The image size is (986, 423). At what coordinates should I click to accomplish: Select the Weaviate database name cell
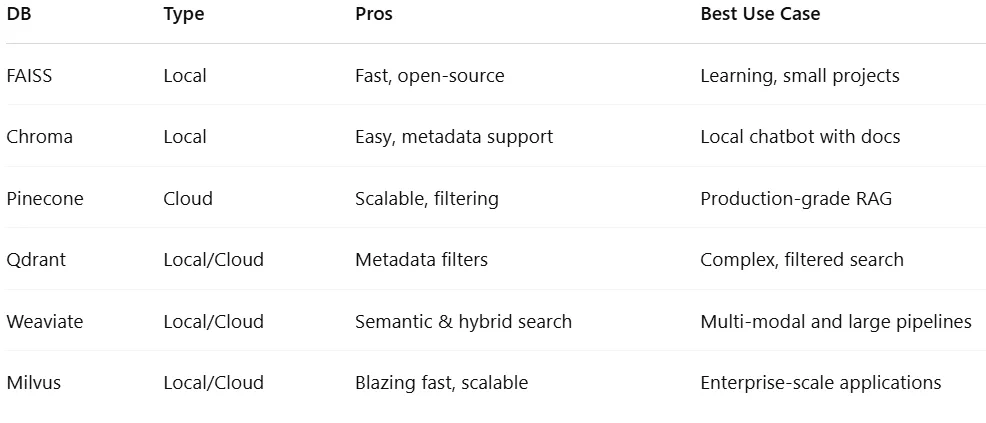(44, 322)
